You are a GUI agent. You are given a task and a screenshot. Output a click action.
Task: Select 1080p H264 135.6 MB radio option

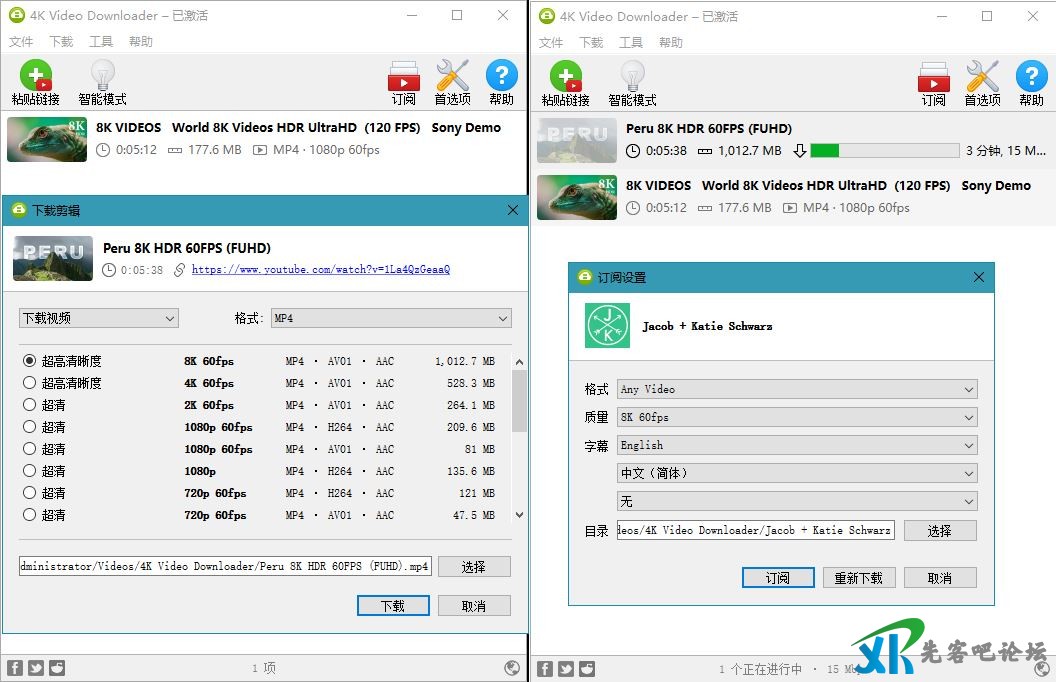30,471
